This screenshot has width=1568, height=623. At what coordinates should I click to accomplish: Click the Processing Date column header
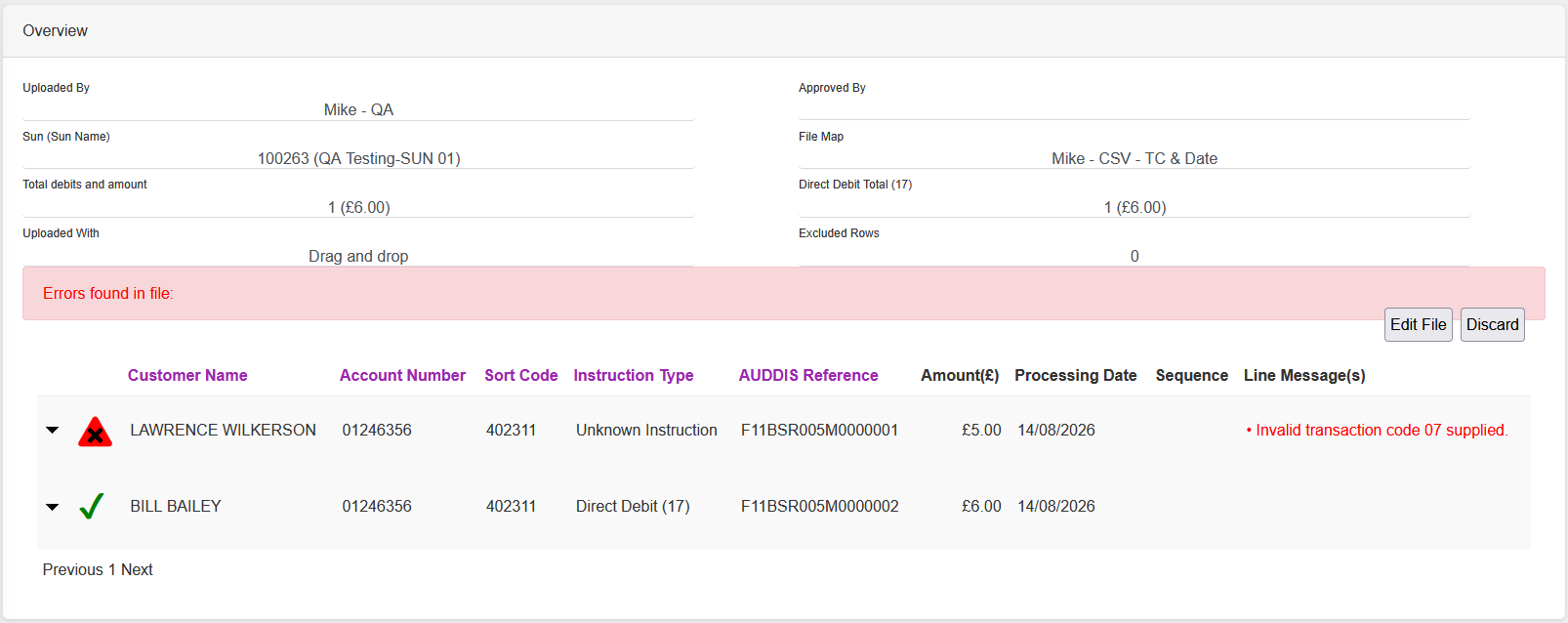pos(1076,375)
